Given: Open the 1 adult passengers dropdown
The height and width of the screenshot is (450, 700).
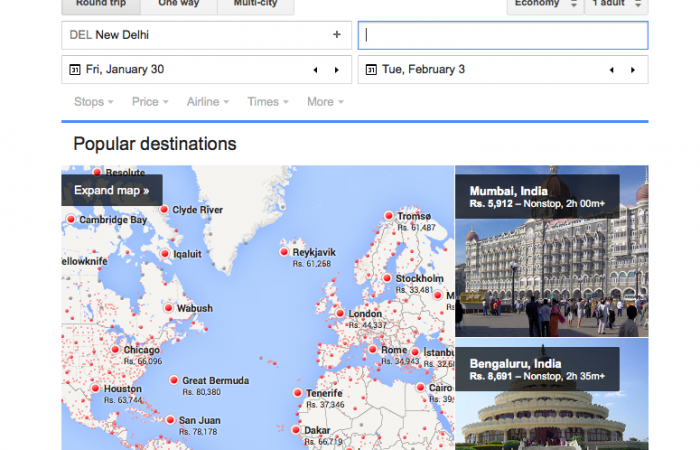Looking at the screenshot, I should click(617, 5).
